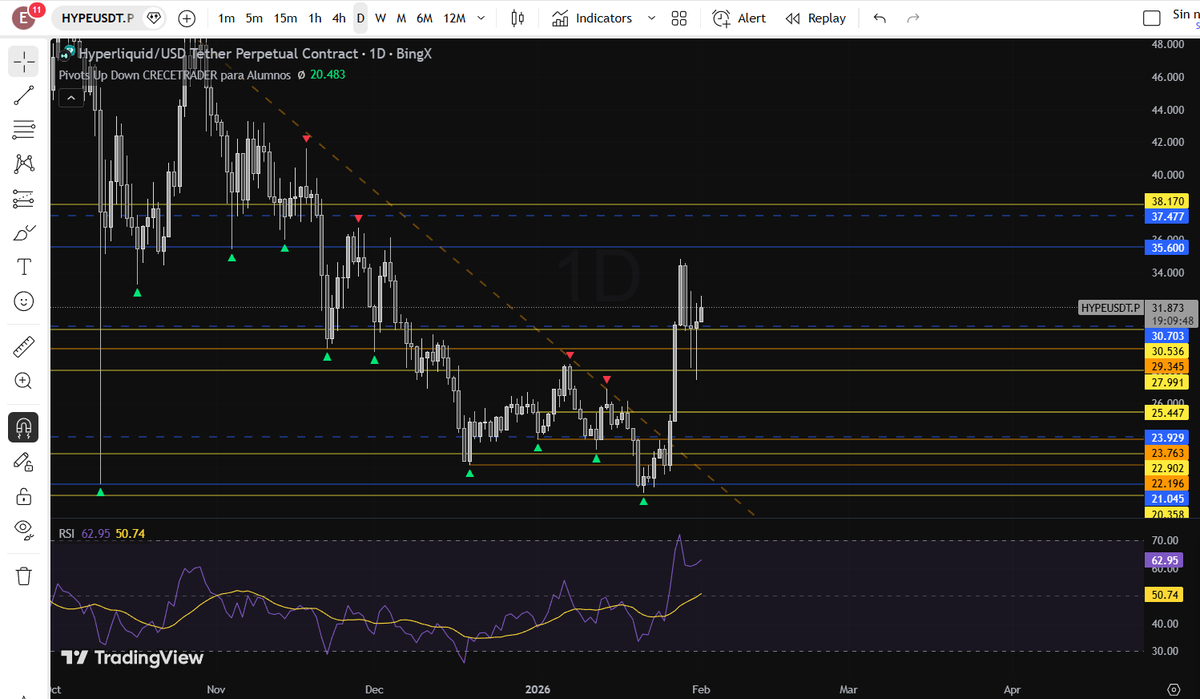Image resolution: width=1200 pixels, height=699 pixels.
Task: Select the trend line drawing tool
Action: 24,95
